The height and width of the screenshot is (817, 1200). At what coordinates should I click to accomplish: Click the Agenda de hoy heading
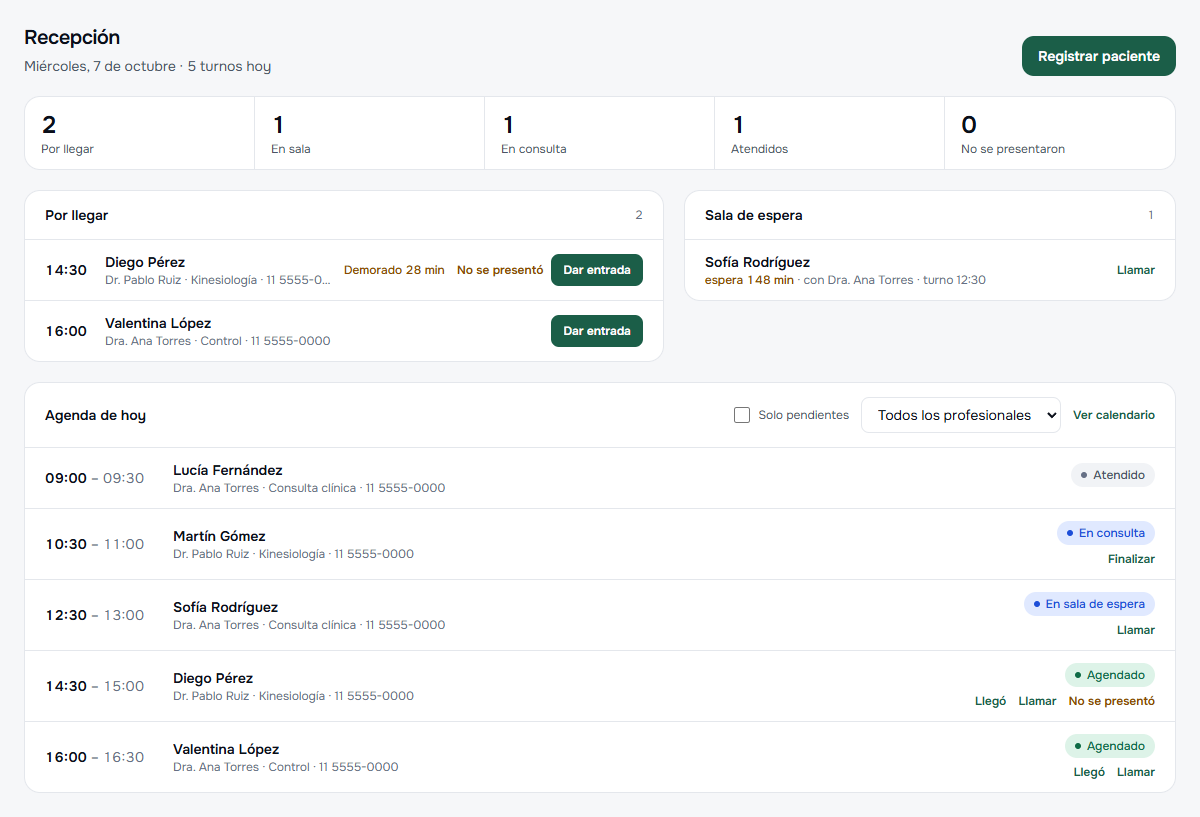point(95,415)
